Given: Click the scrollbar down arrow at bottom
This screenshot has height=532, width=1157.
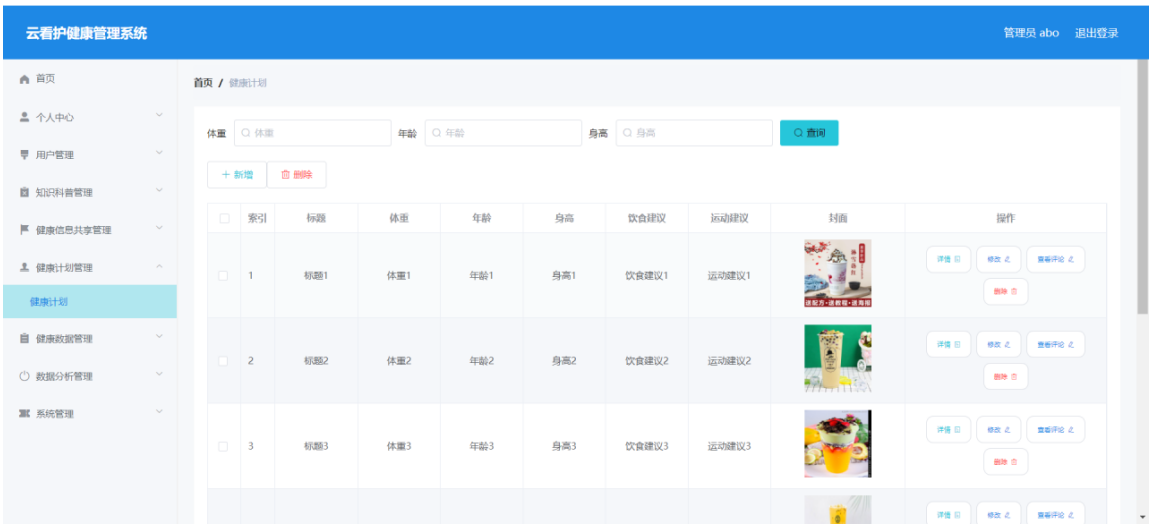Looking at the screenshot, I should [1143, 517].
